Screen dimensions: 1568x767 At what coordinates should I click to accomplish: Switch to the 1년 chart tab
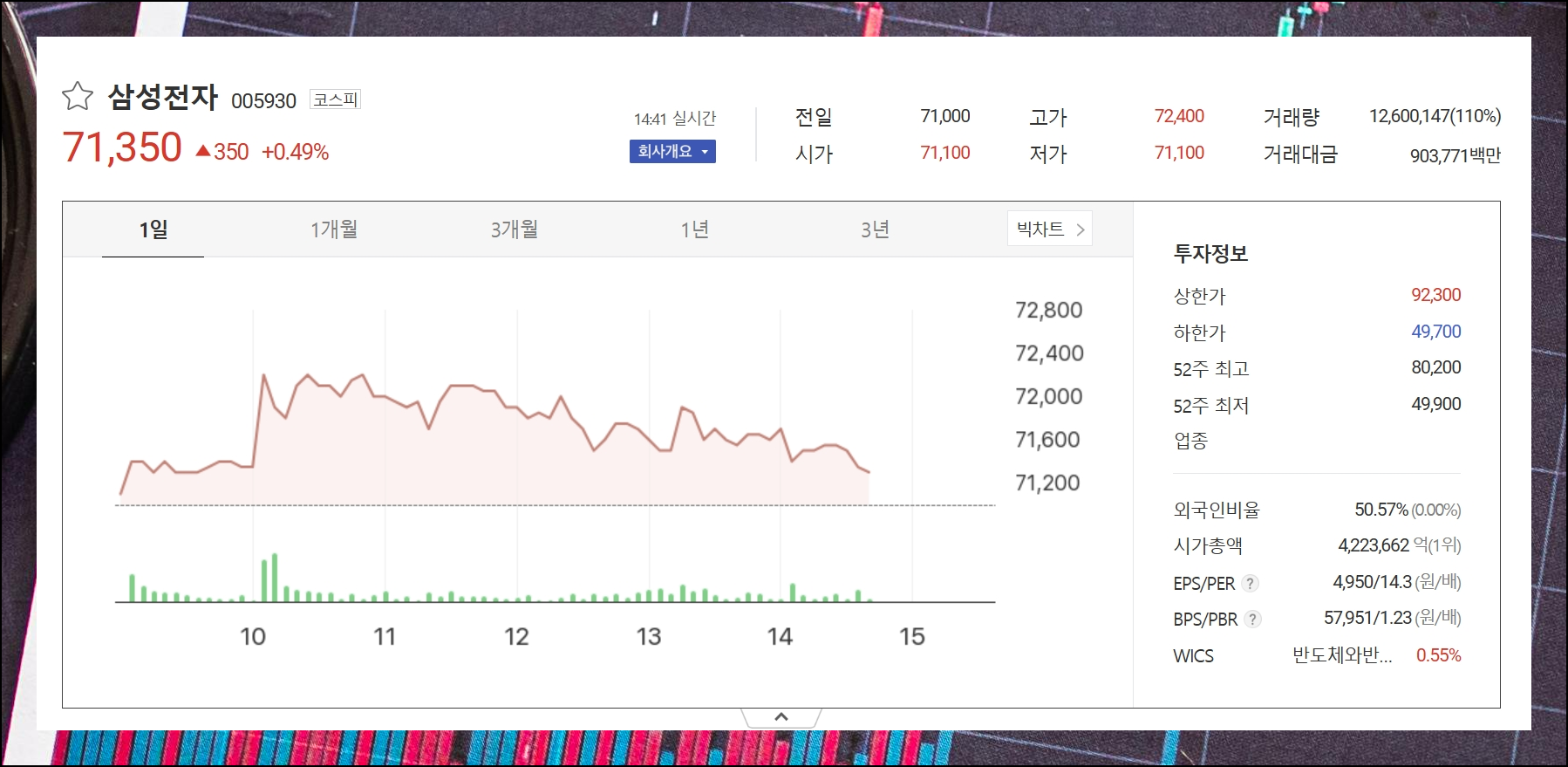click(x=695, y=229)
